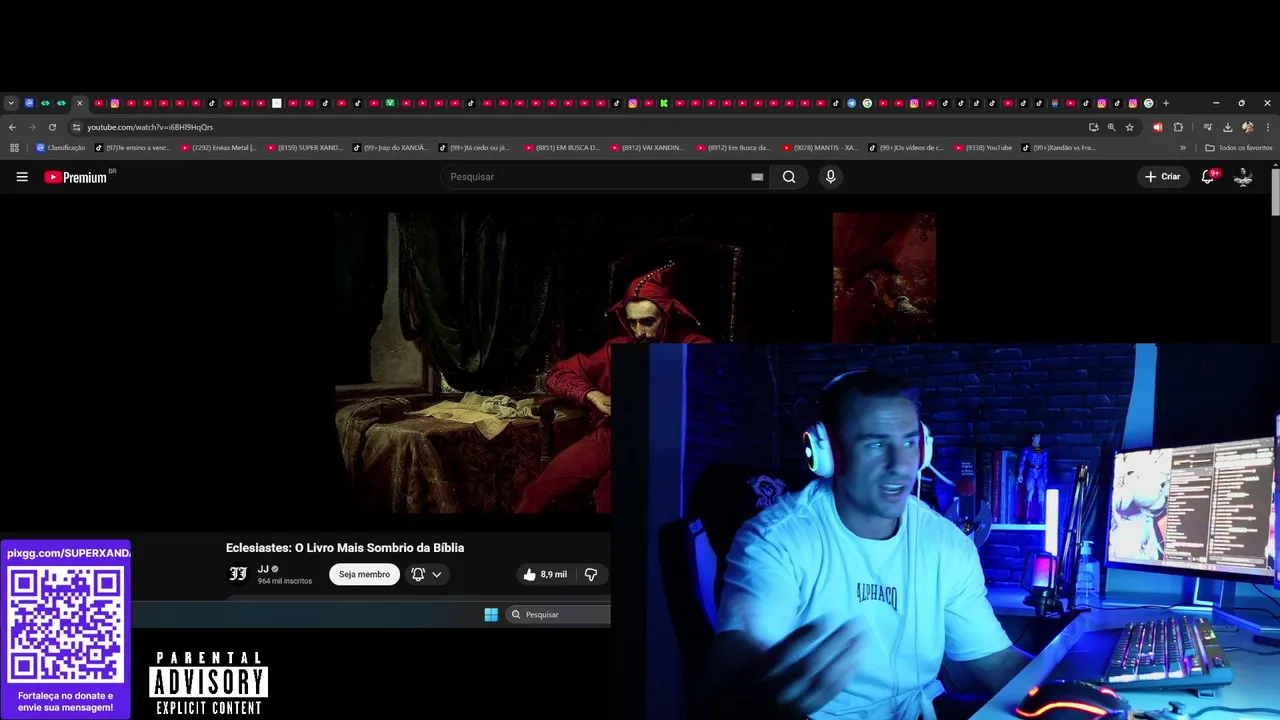Open a new browser tab with plus

tap(1166, 103)
